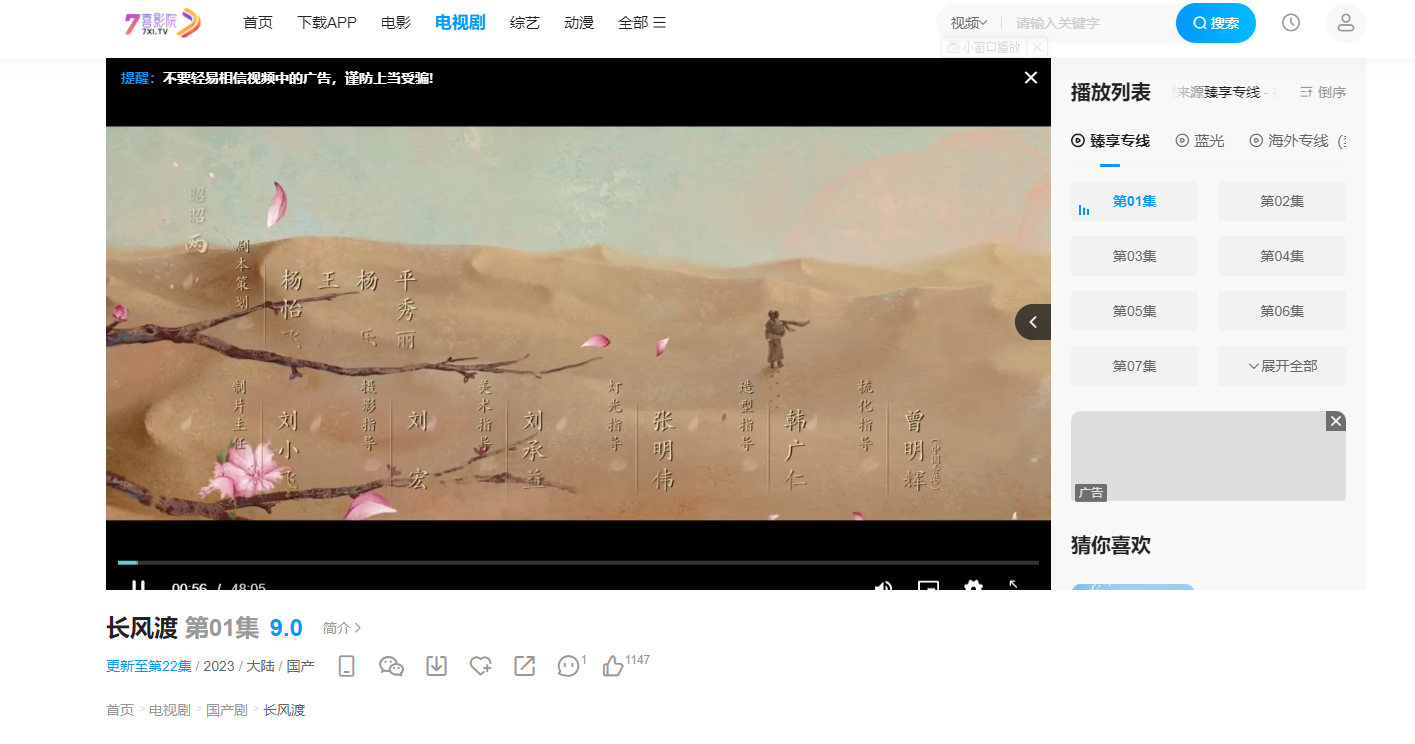Screen dimensions: 1415x744
Task: Click the external share arrow icon
Action: pos(525,666)
